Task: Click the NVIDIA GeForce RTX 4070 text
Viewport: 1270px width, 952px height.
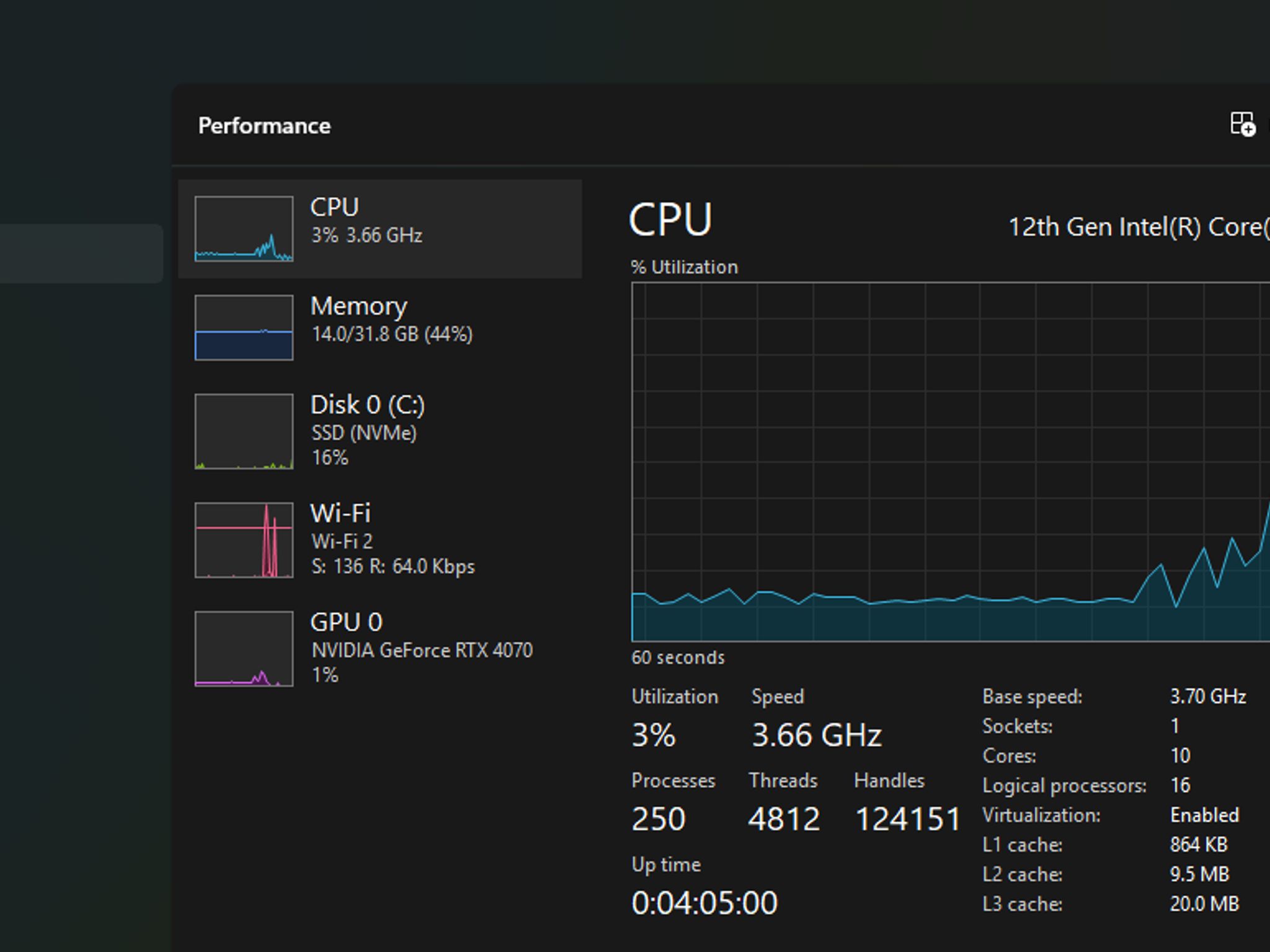Action: tap(422, 651)
